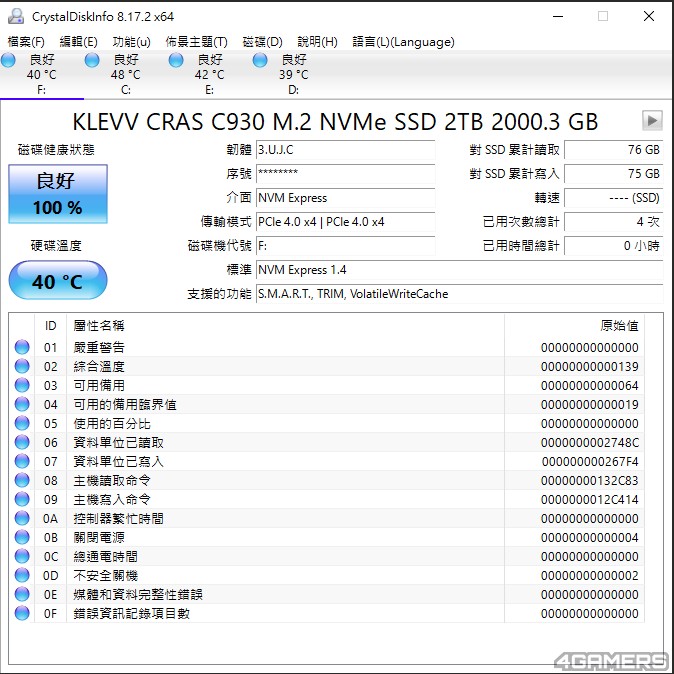The width and height of the screenshot is (674, 674).
Task: Minimize the CrystalDiskInfo window
Action: pos(558,16)
